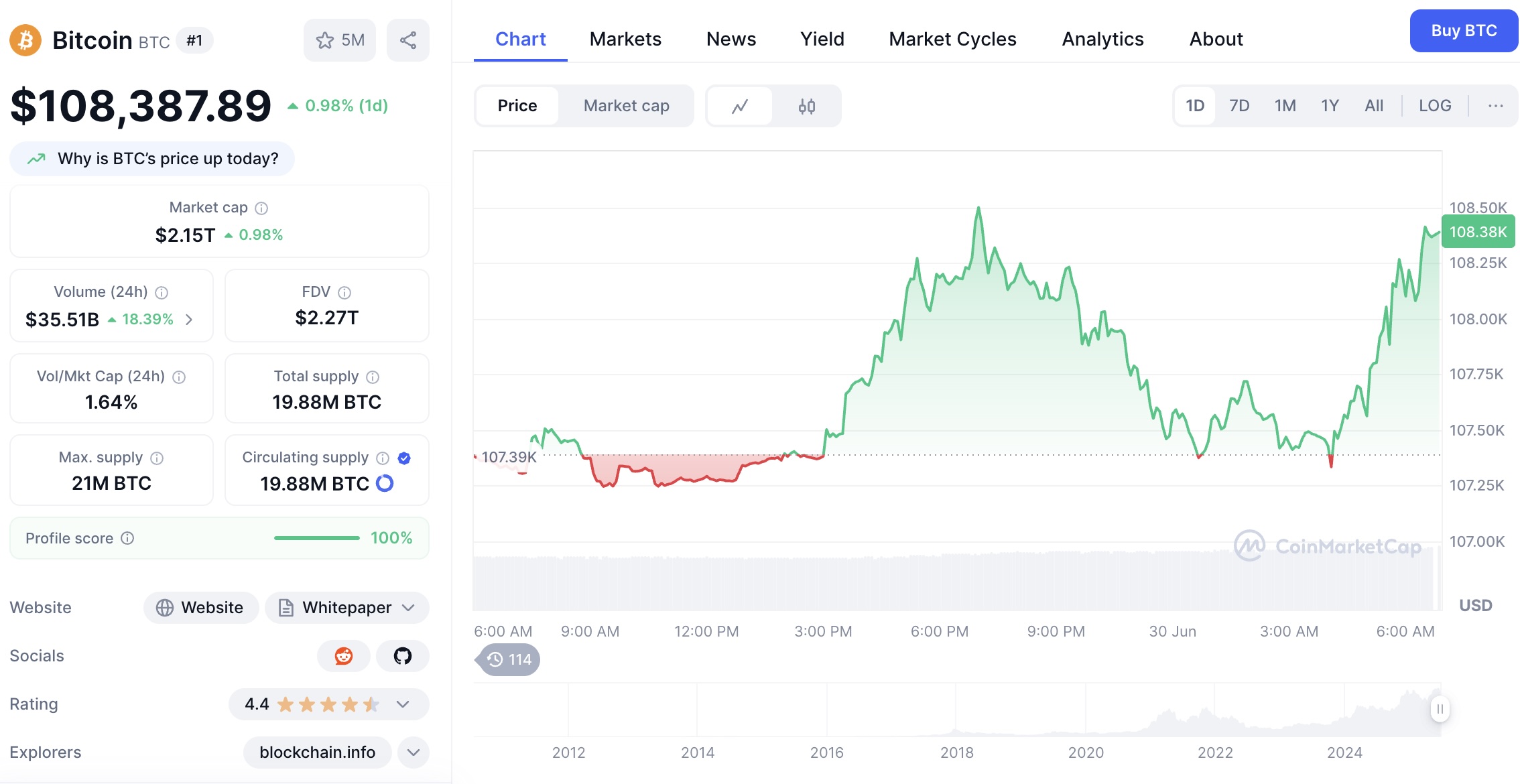
Task: Click the timeline range slider handle
Action: (1440, 709)
